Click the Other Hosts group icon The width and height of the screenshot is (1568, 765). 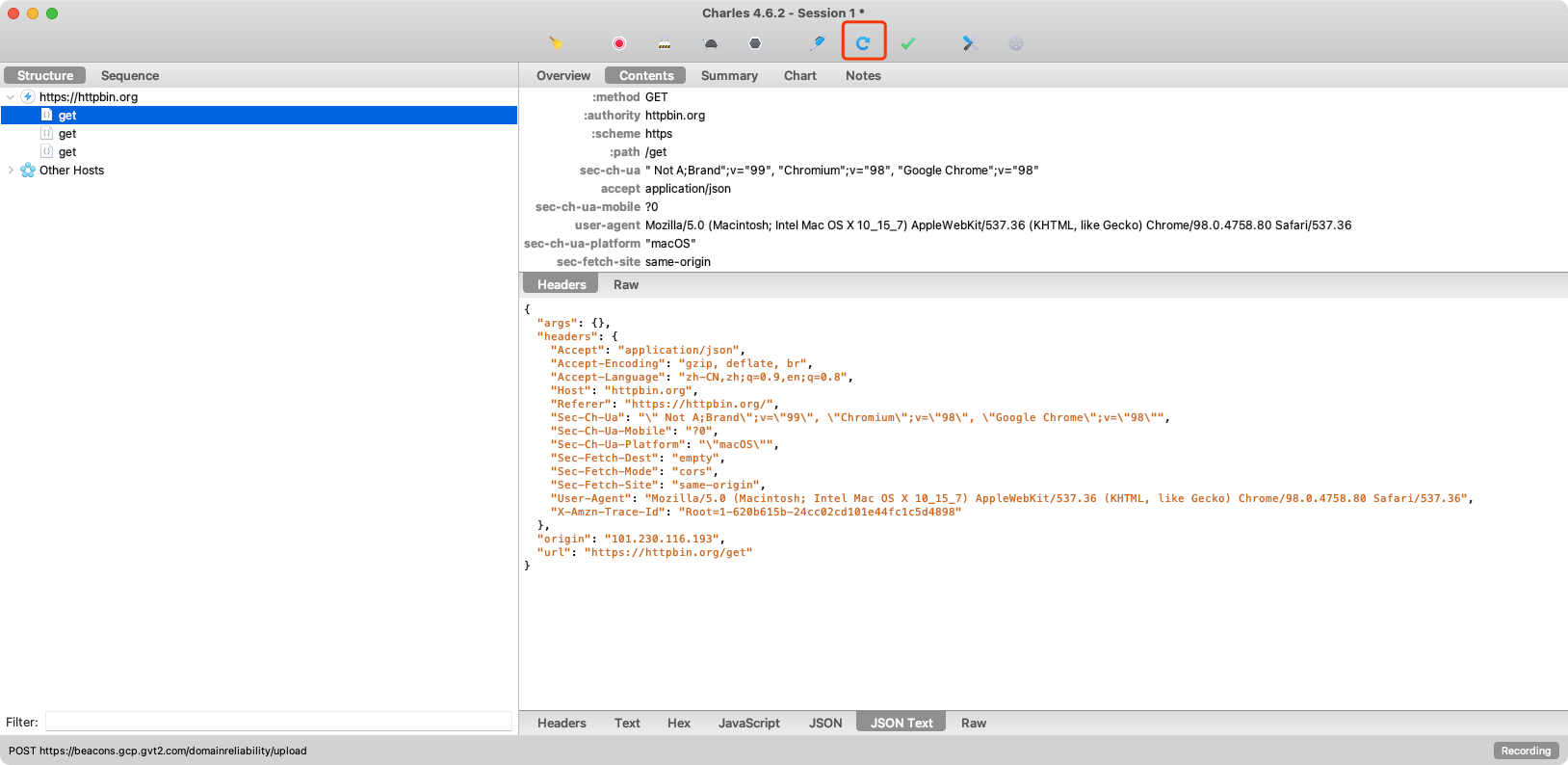(x=28, y=170)
